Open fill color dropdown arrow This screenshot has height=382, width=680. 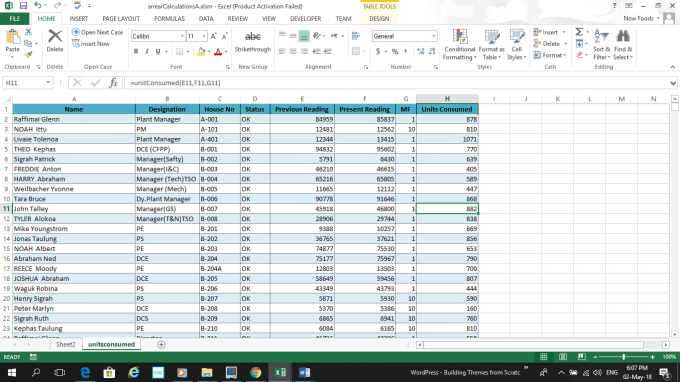click(209, 52)
